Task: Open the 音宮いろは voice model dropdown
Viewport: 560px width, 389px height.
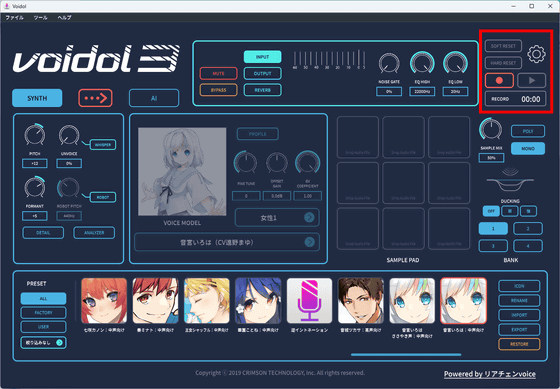Action: click(x=227, y=242)
